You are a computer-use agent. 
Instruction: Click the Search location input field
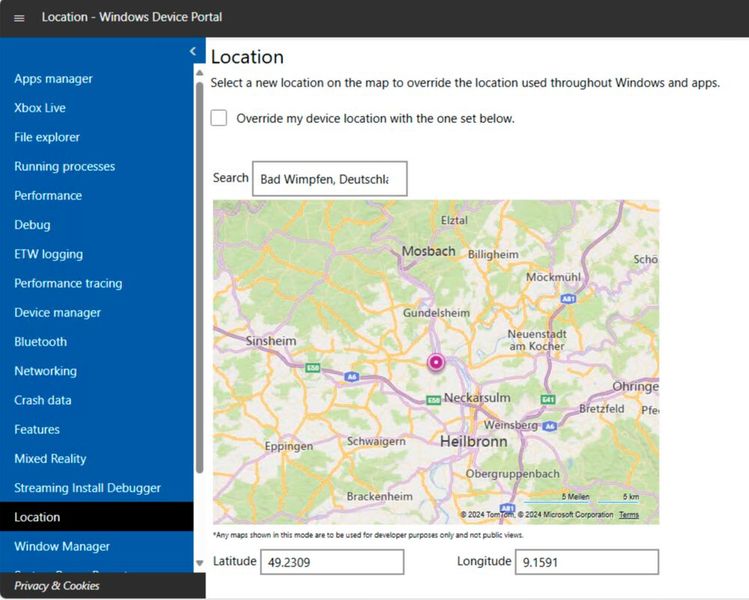click(x=330, y=179)
